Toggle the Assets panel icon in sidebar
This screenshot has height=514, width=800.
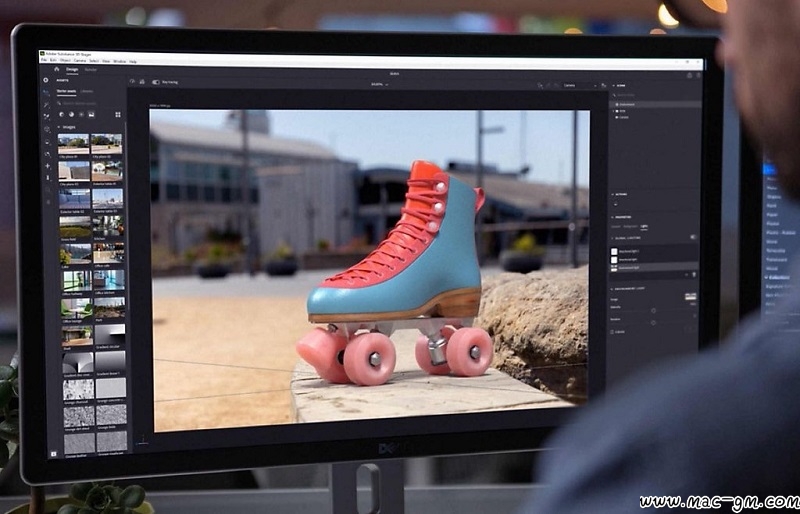click(x=46, y=80)
